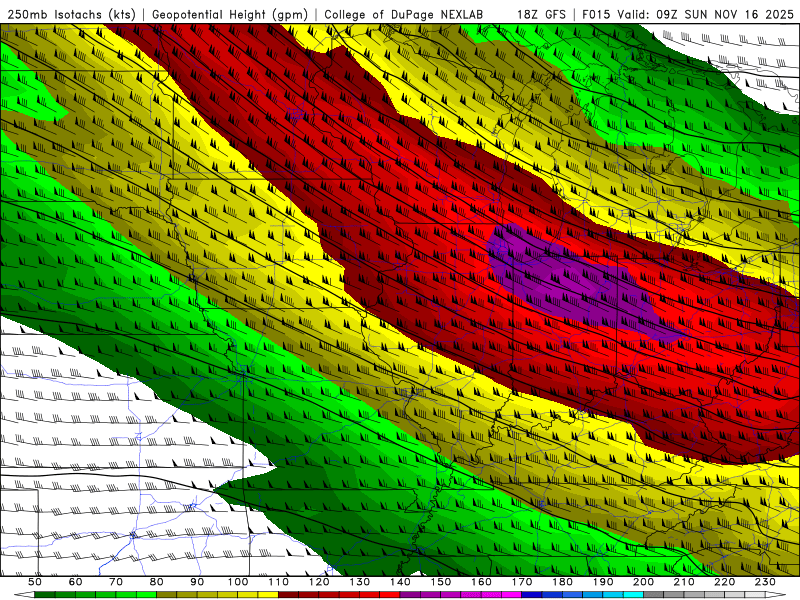The width and height of the screenshot is (800, 600).
Task: Click the 110 label on the color bar
Action: 279,582
